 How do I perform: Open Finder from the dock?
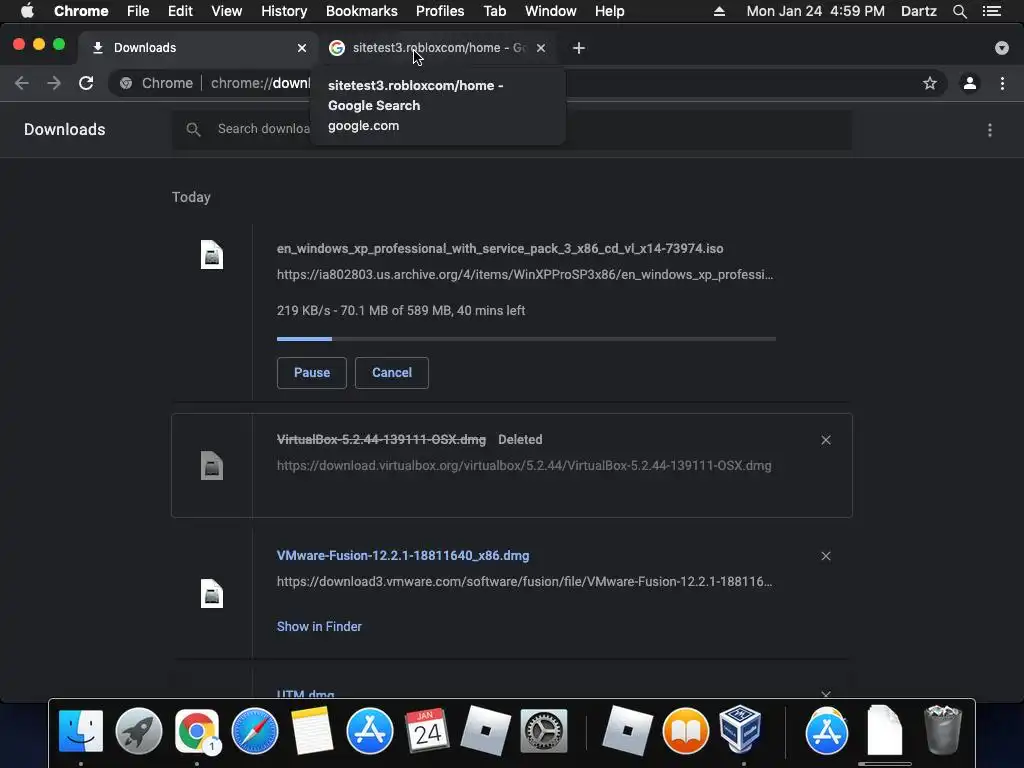[81, 731]
